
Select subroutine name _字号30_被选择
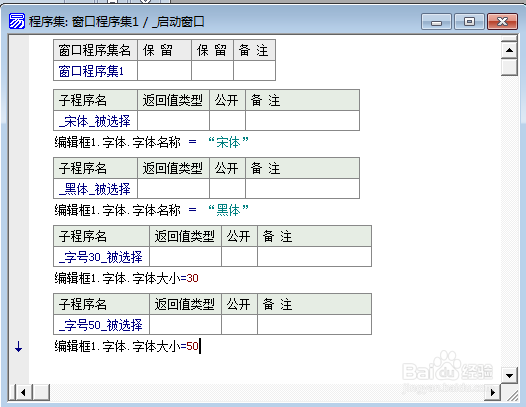101,257
